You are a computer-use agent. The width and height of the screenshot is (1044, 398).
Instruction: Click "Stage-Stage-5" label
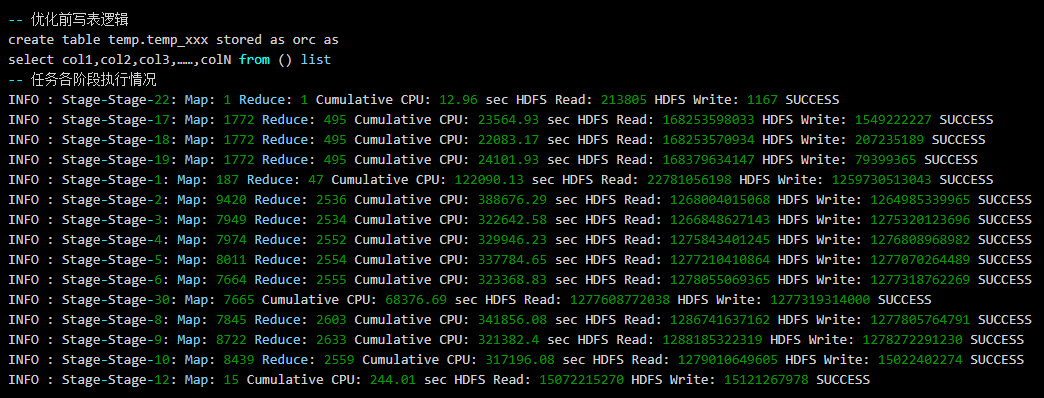click(x=113, y=260)
